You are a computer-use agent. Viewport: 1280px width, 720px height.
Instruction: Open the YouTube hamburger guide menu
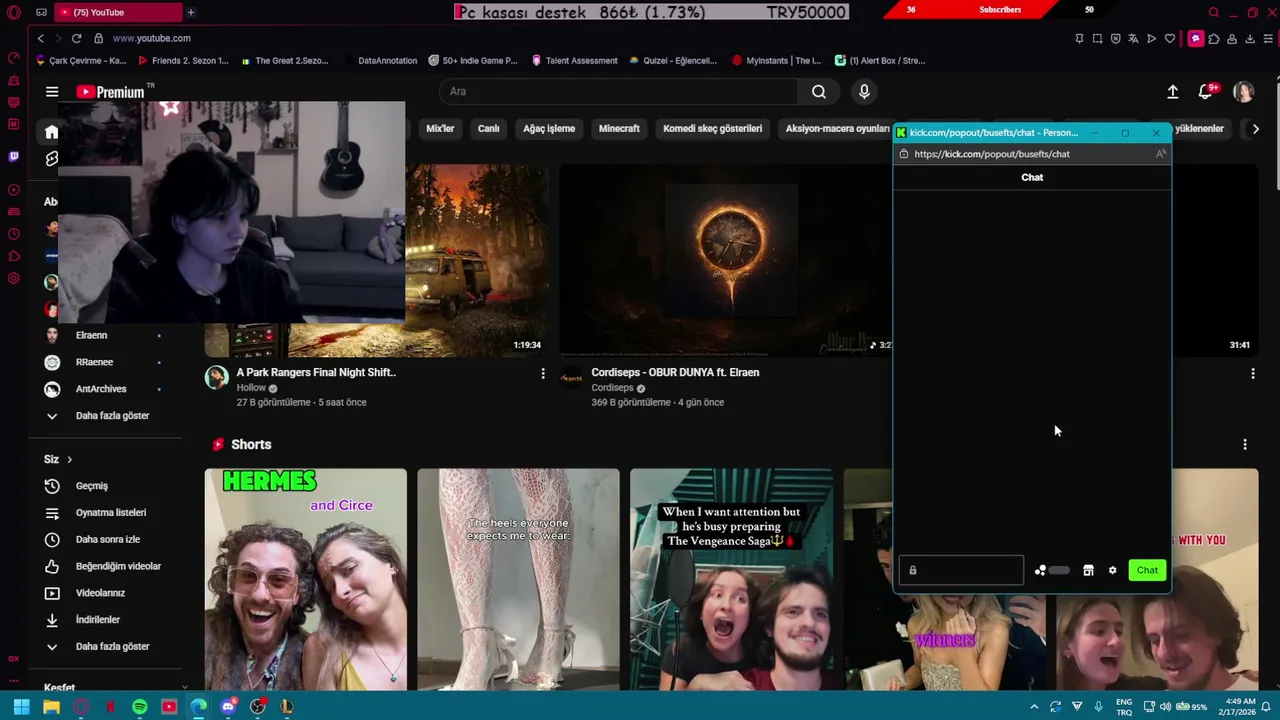[52, 92]
